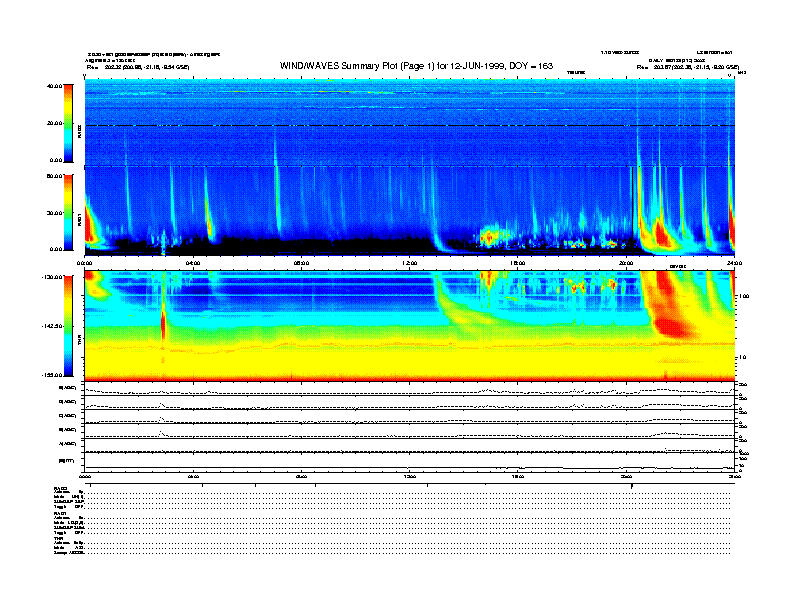Click the 12:00 tick below the line plots
Viewport: 792px width, 612px height.
click(410, 476)
